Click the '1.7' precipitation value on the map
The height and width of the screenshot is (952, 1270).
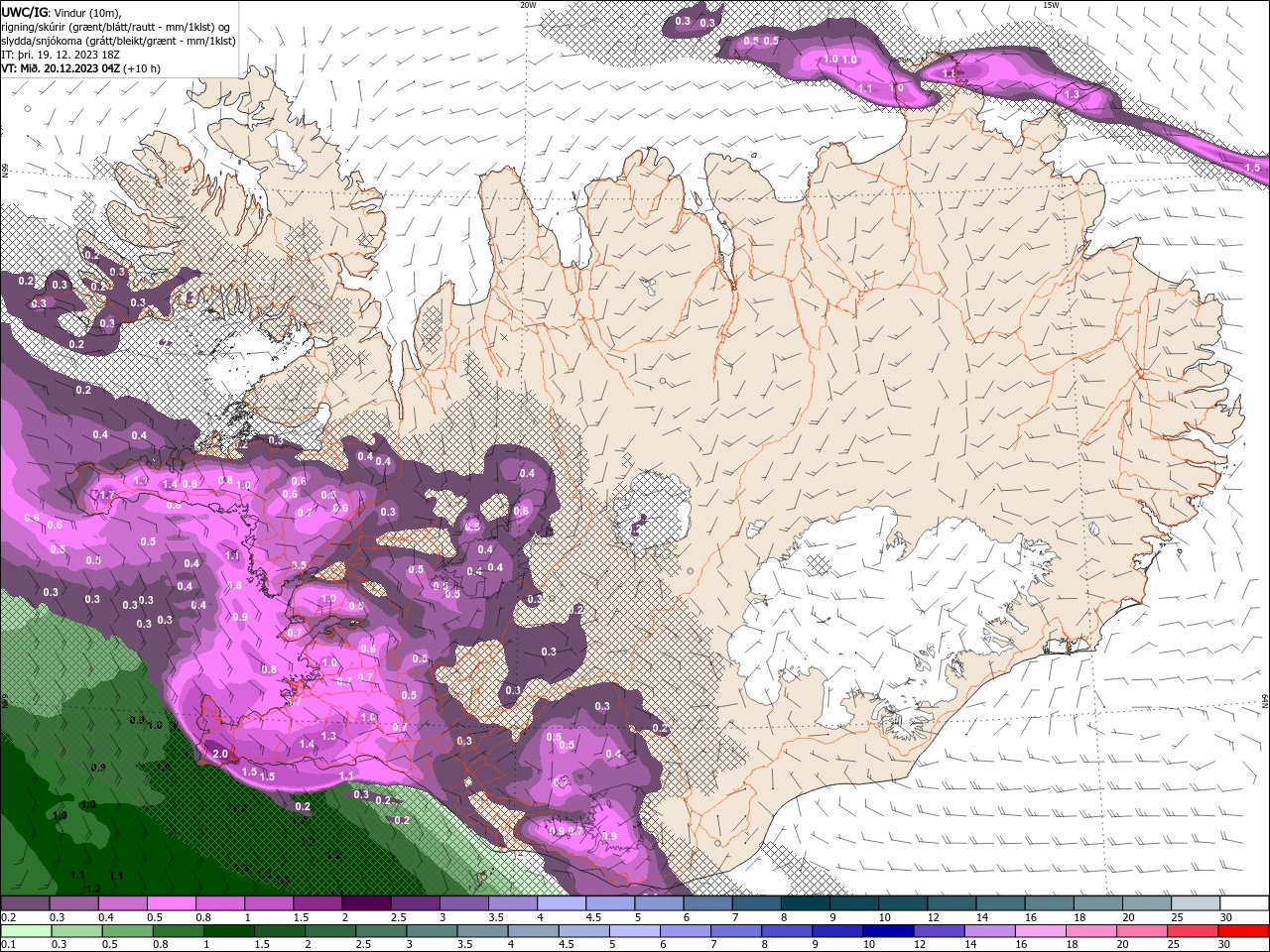tap(108, 494)
